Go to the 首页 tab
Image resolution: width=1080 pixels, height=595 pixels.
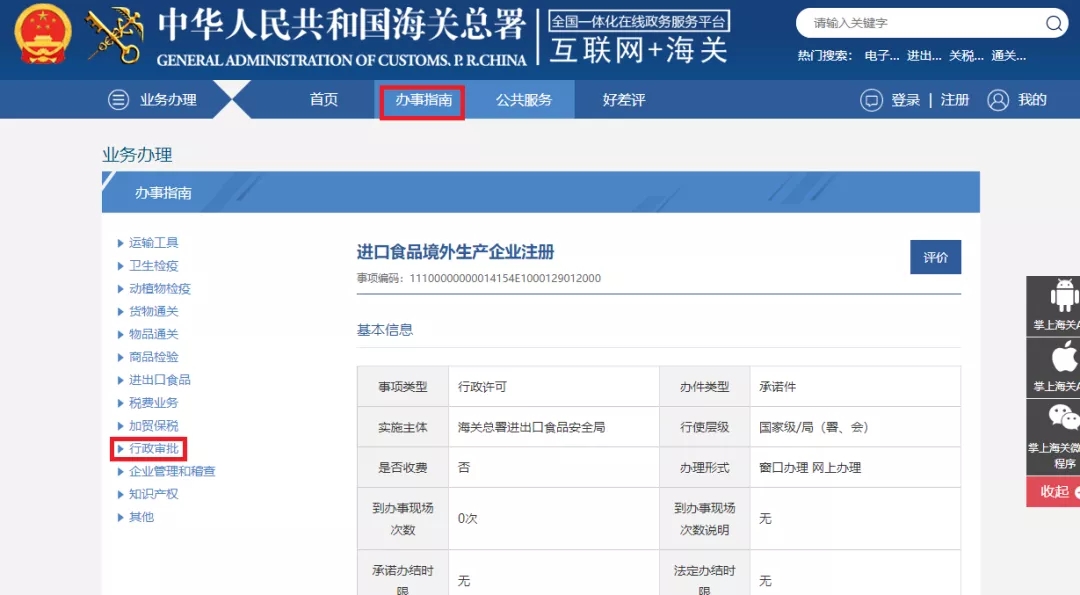pyautogui.click(x=324, y=100)
